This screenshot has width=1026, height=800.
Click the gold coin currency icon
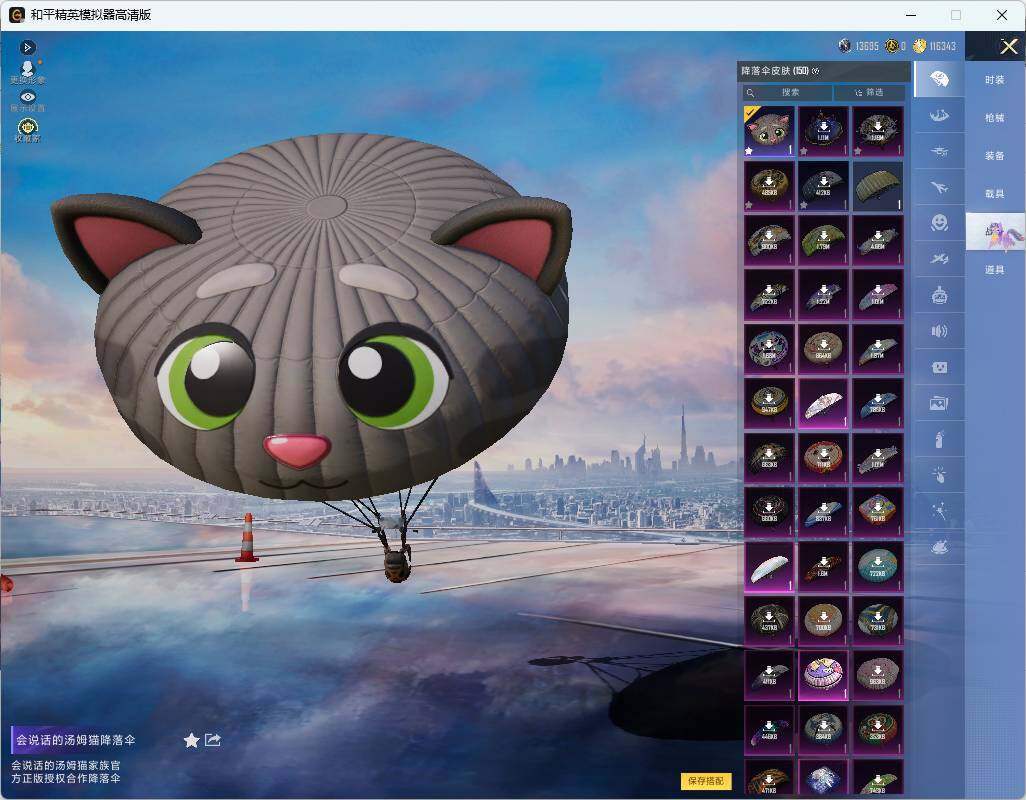[919, 46]
